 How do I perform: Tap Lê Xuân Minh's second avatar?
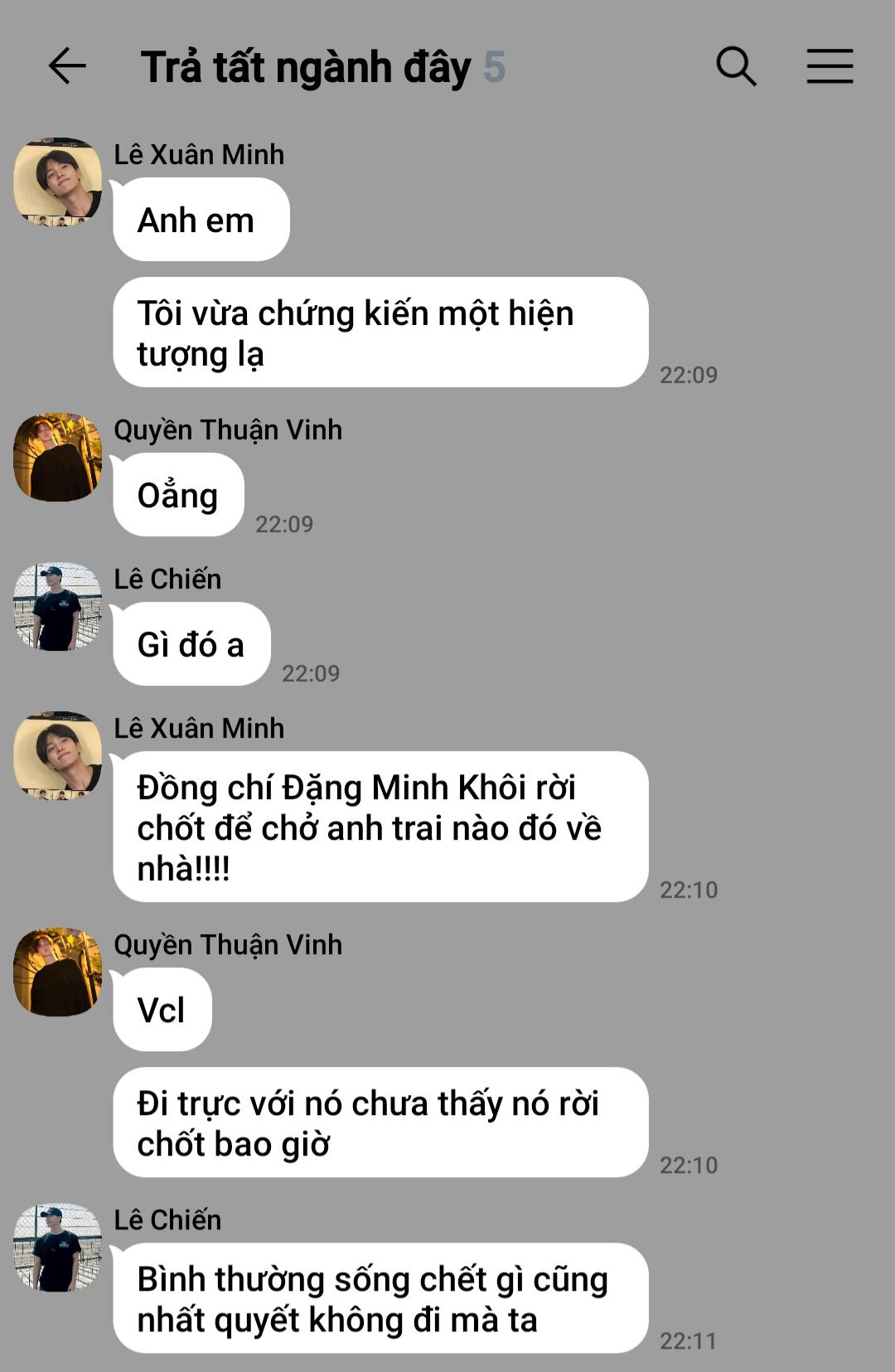pyautogui.click(x=58, y=756)
